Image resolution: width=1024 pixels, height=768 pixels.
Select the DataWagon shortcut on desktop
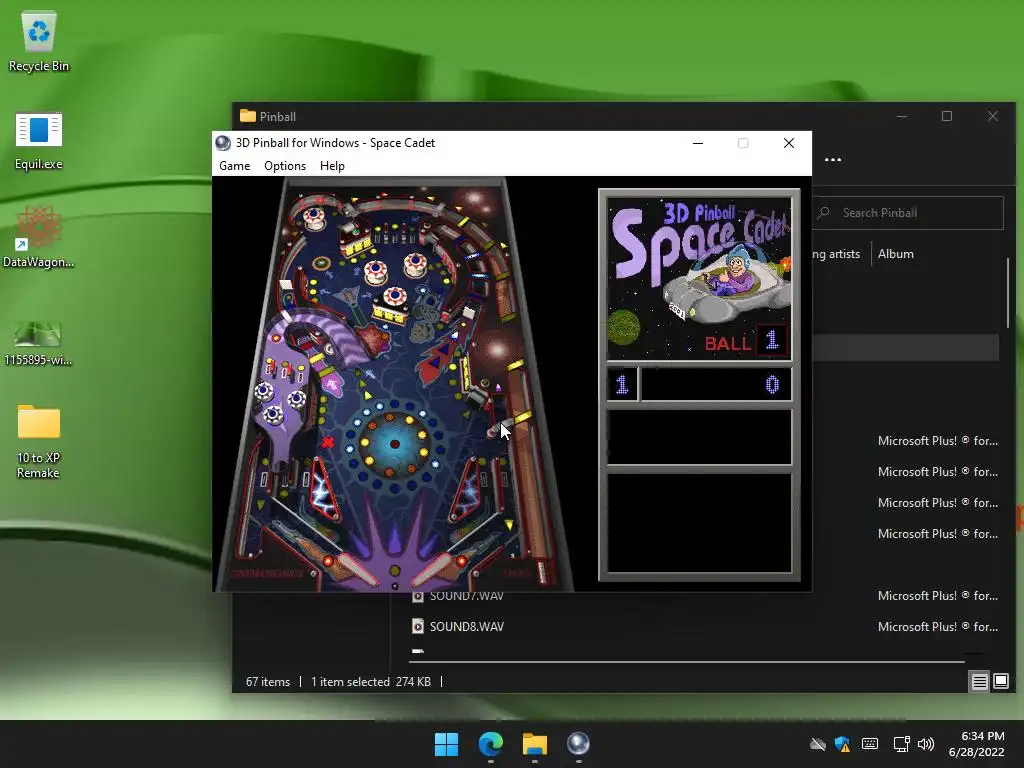coord(39,238)
